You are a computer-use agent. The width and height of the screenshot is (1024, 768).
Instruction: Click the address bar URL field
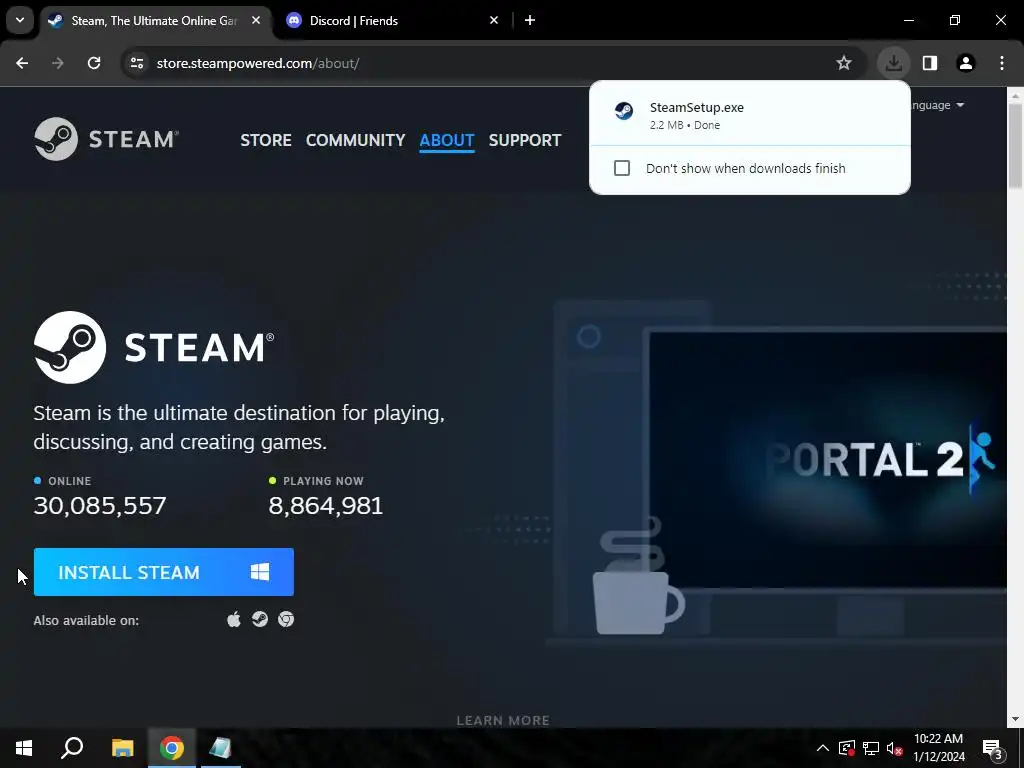[483, 63]
